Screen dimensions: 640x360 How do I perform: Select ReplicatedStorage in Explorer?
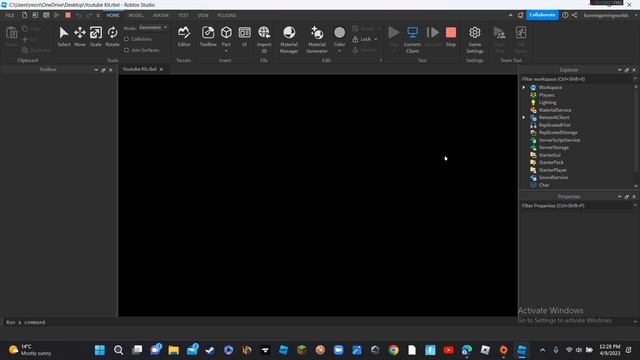point(558,133)
